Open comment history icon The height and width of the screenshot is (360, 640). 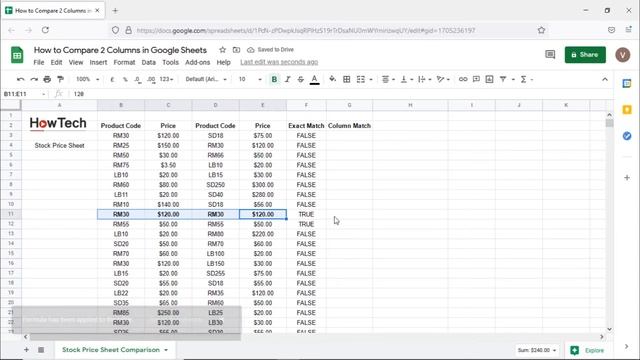(x=550, y=55)
